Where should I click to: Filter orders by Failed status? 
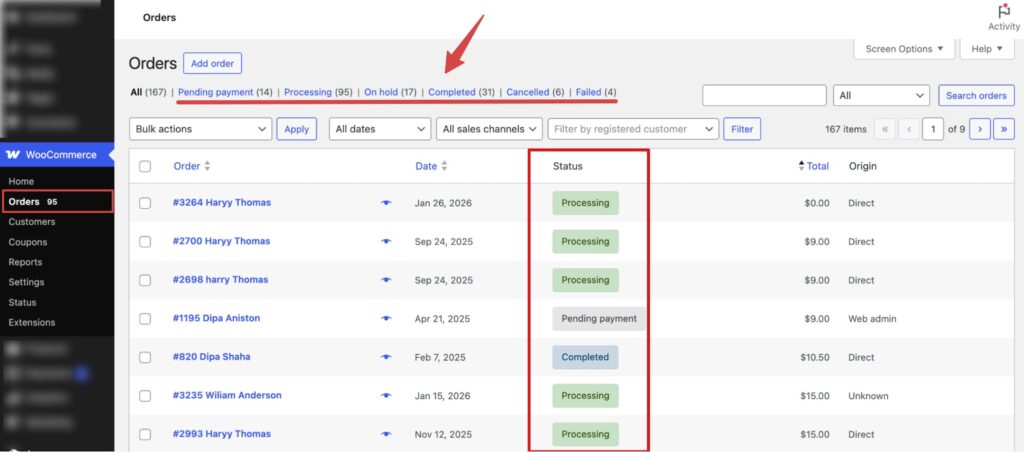point(588,92)
